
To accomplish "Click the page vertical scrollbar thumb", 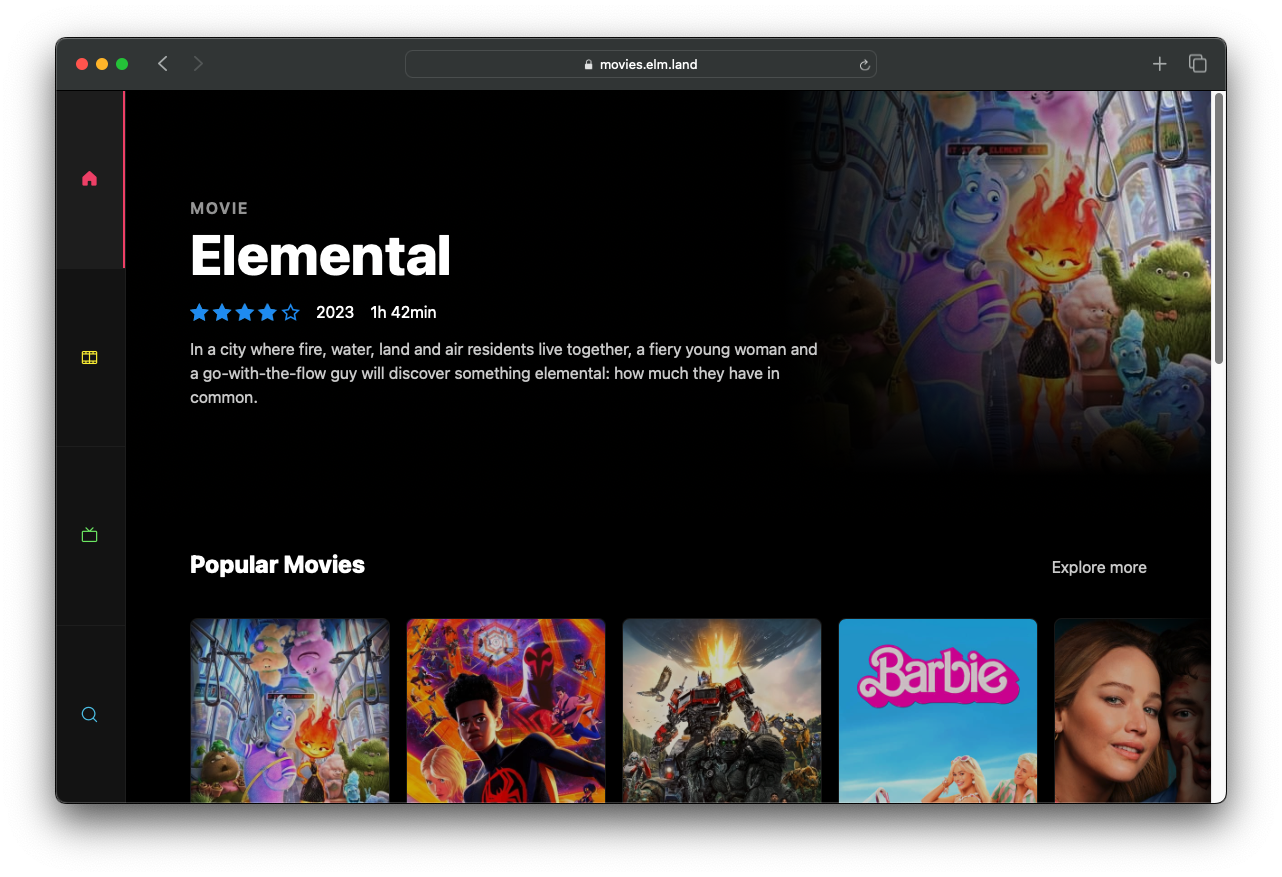I will tap(1218, 228).
